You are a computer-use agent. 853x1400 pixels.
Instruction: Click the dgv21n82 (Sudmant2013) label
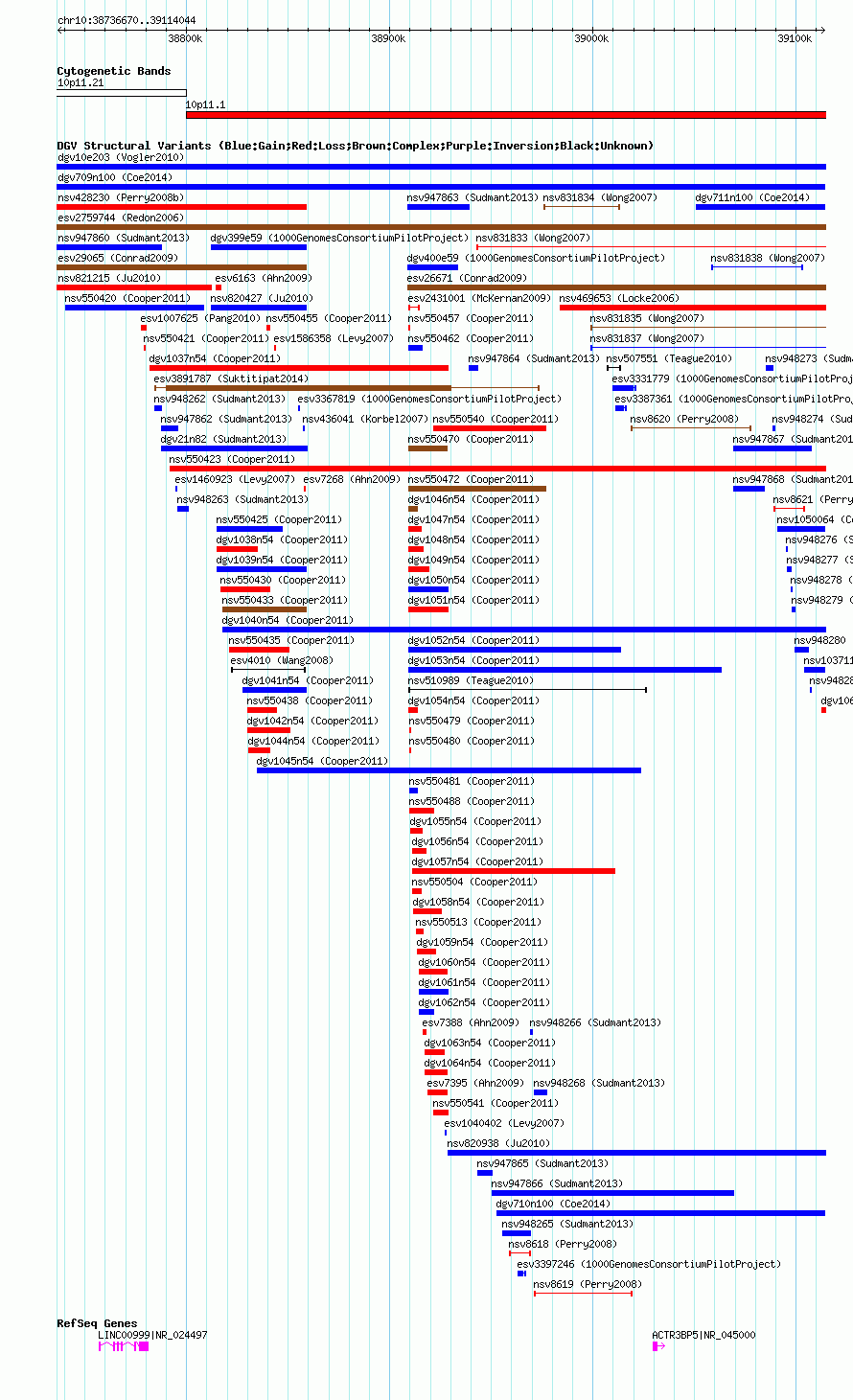(223, 439)
